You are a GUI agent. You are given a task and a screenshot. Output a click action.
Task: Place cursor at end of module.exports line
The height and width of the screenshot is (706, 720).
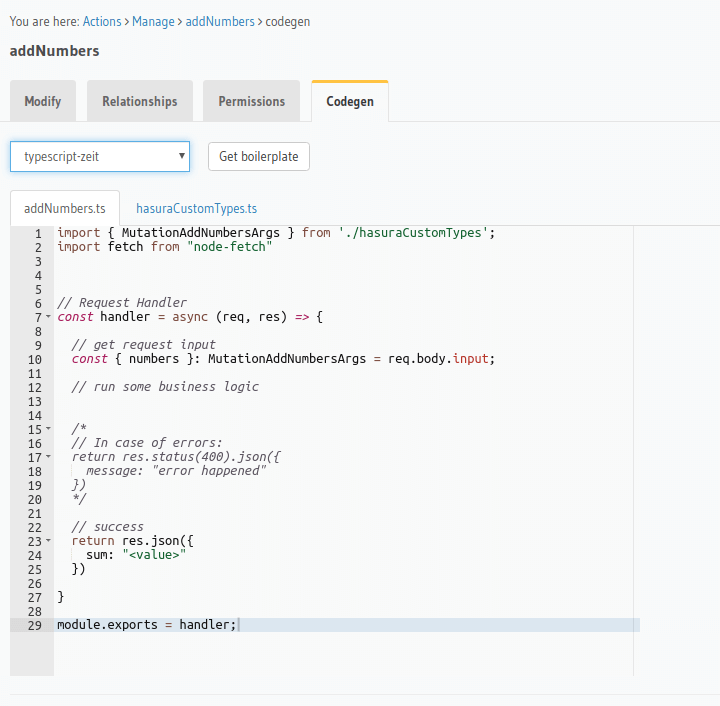[x=238, y=625]
